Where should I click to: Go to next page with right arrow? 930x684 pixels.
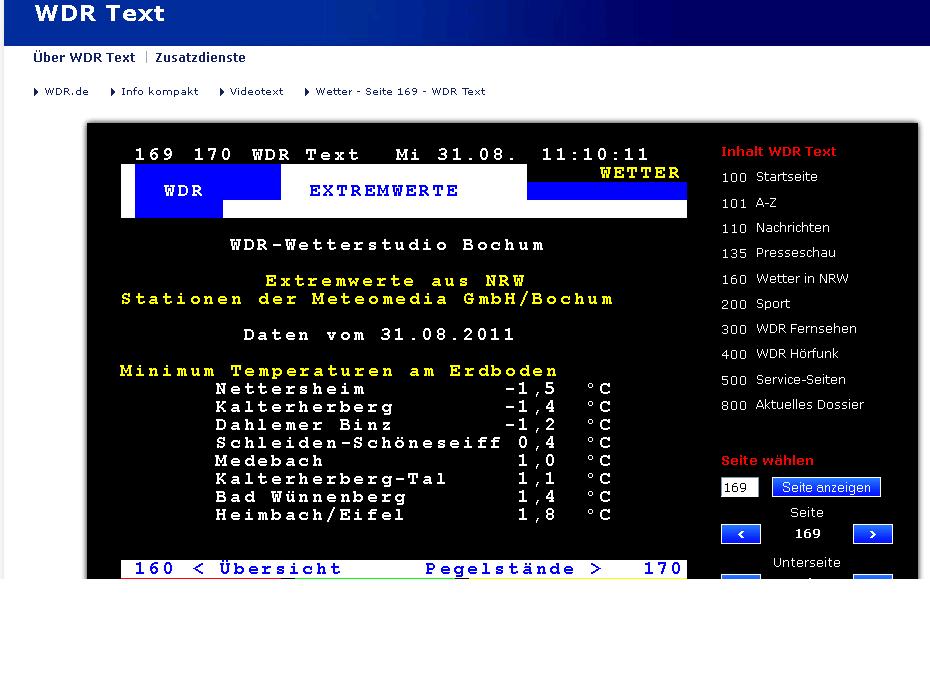click(x=872, y=534)
